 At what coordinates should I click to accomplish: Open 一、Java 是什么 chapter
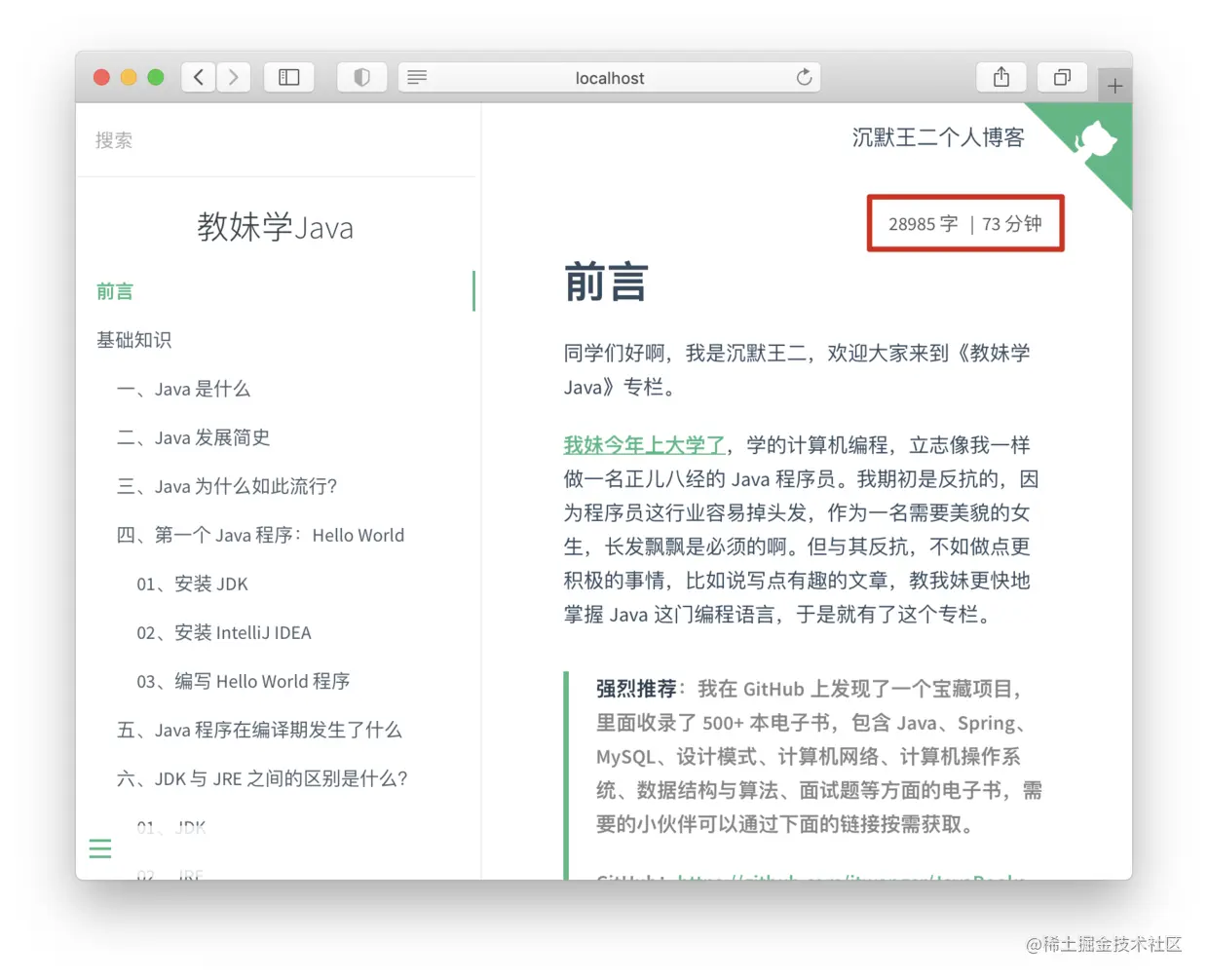pos(183,389)
